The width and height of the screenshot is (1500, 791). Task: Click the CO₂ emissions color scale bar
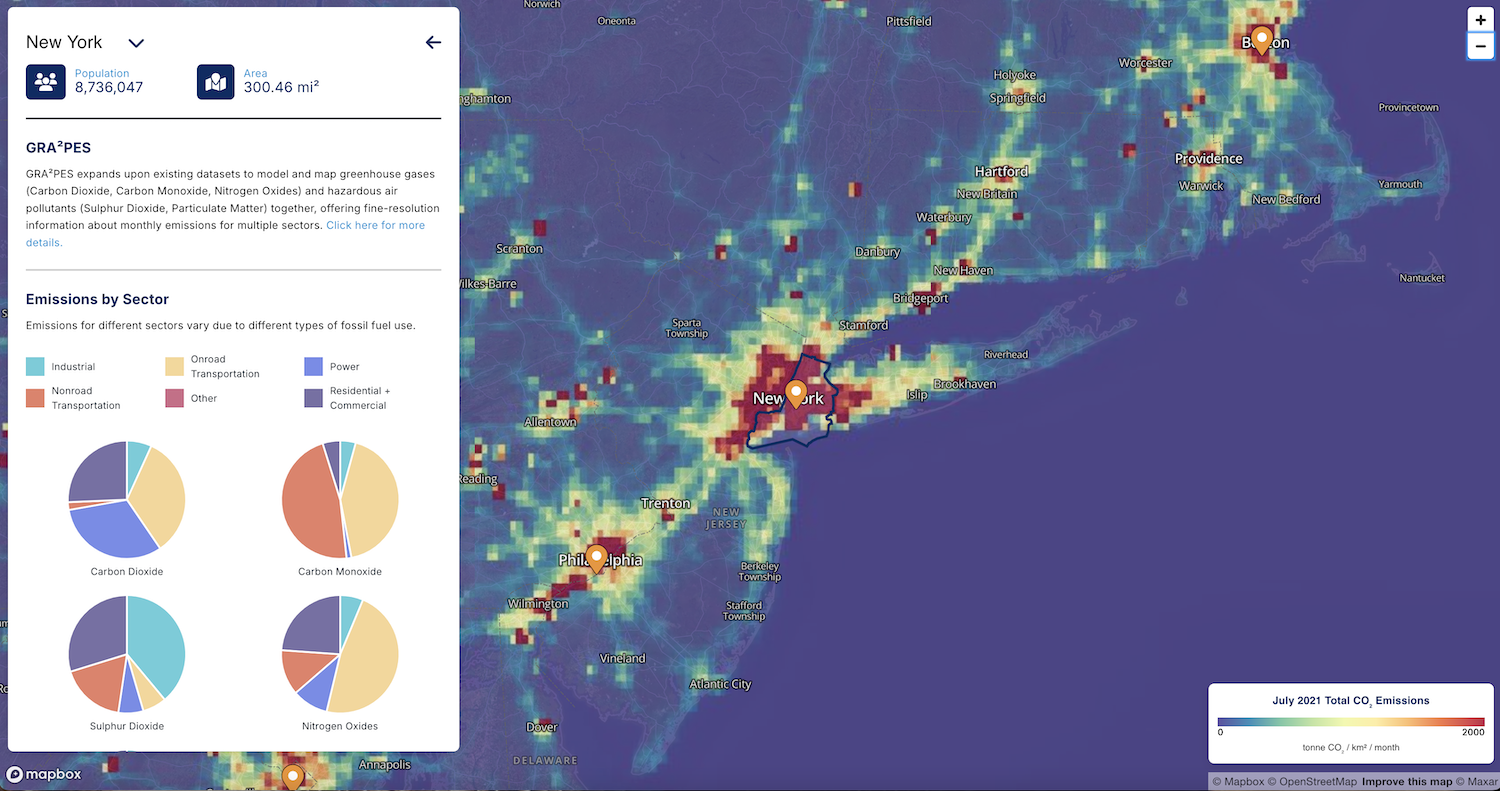pyautogui.click(x=1350, y=721)
